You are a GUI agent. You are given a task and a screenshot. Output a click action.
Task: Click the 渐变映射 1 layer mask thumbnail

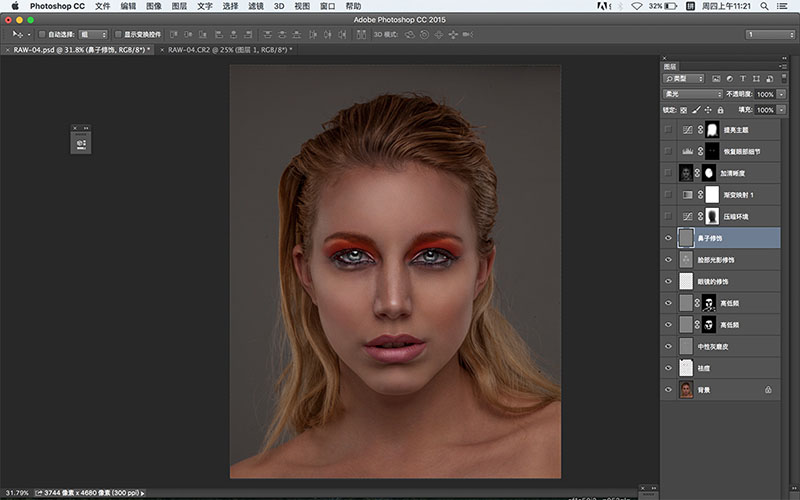click(x=713, y=194)
